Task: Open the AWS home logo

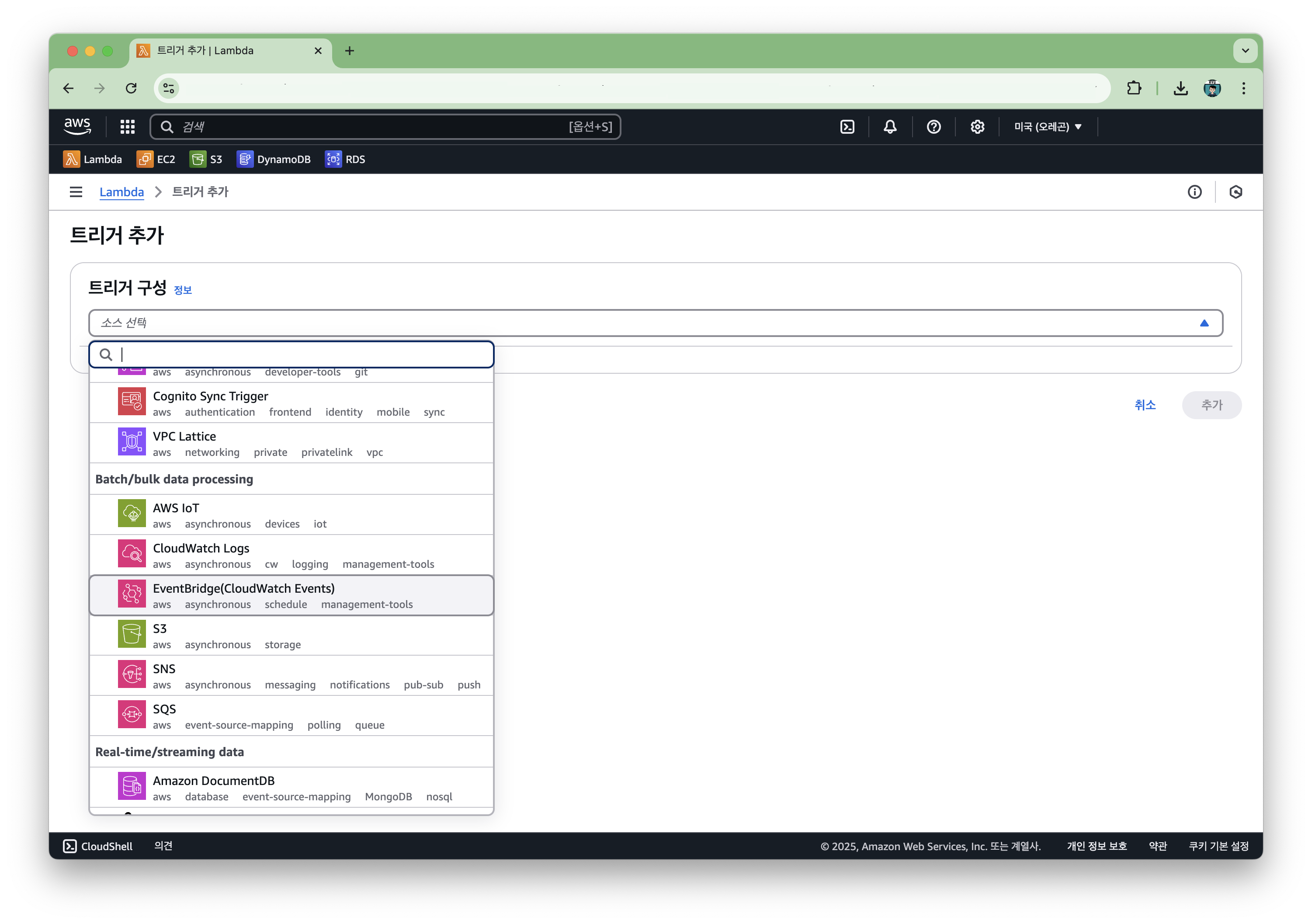Action: click(77, 126)
